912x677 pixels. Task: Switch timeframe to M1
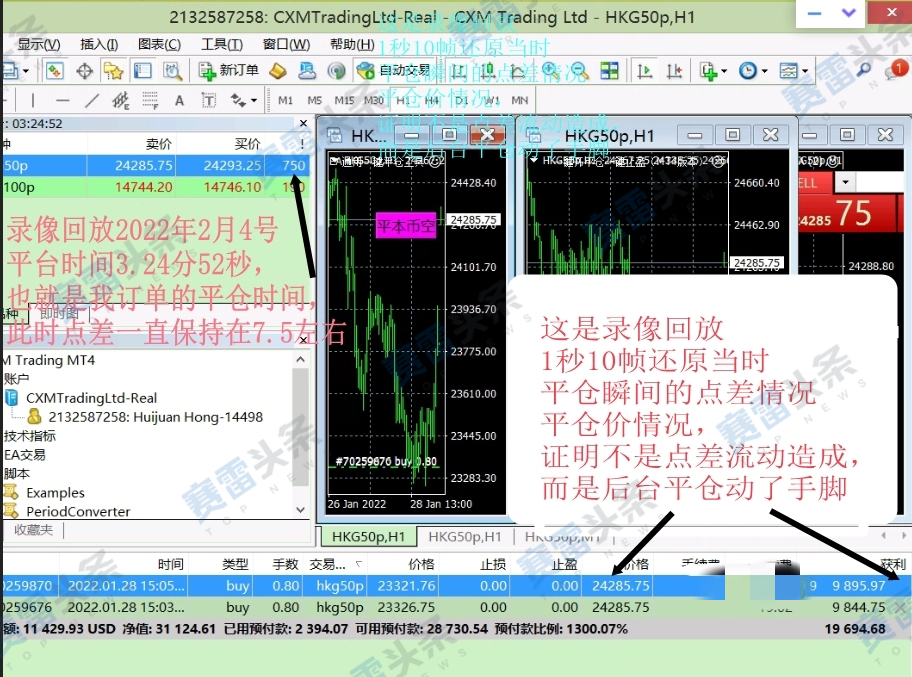point(285,101)
